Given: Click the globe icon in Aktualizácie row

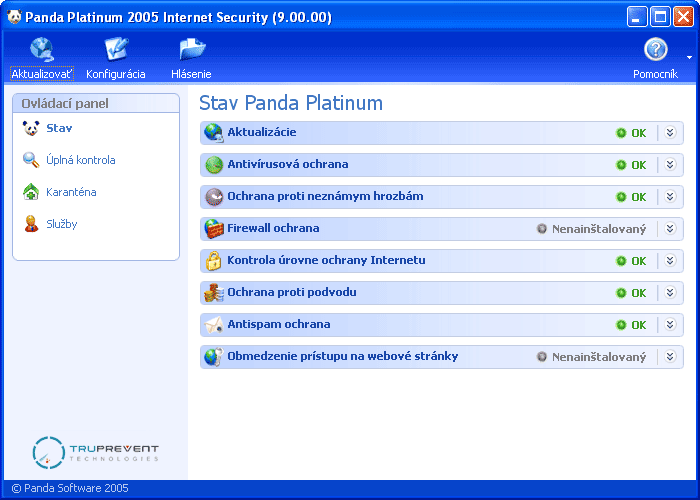Looking at the screenshot, I should (x=214, y=133).
